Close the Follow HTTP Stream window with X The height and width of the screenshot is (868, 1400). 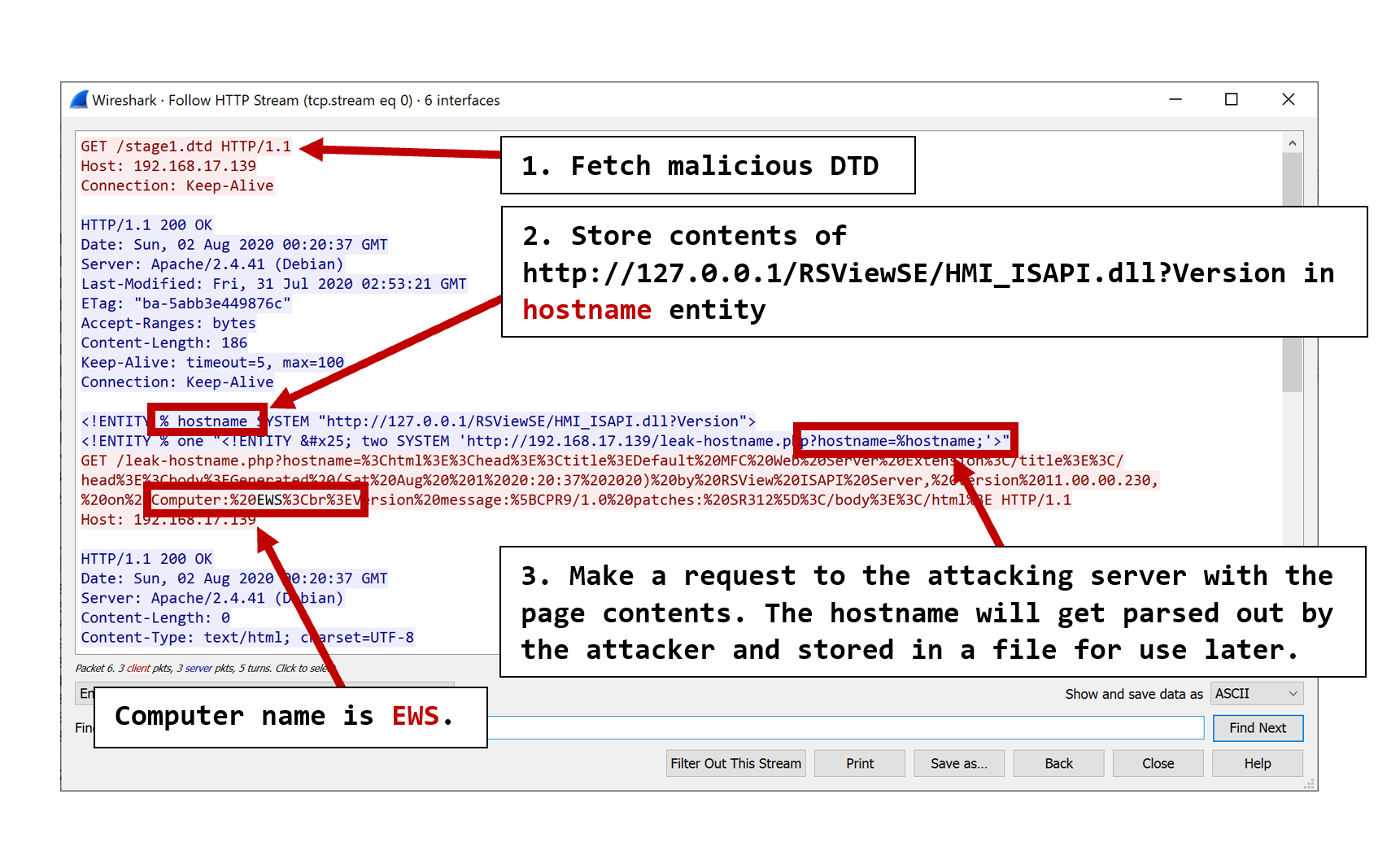tap(1288, 99)
